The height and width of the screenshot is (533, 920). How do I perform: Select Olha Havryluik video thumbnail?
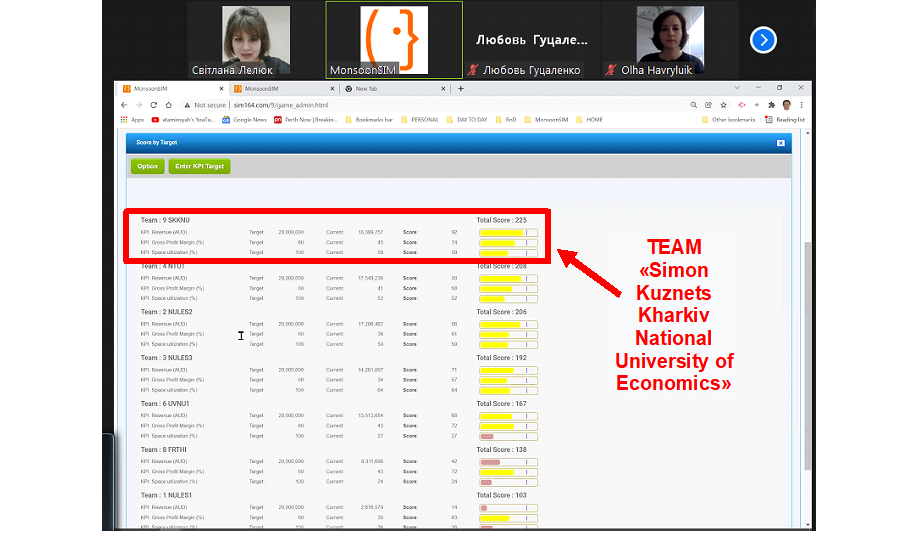point(670,40)
